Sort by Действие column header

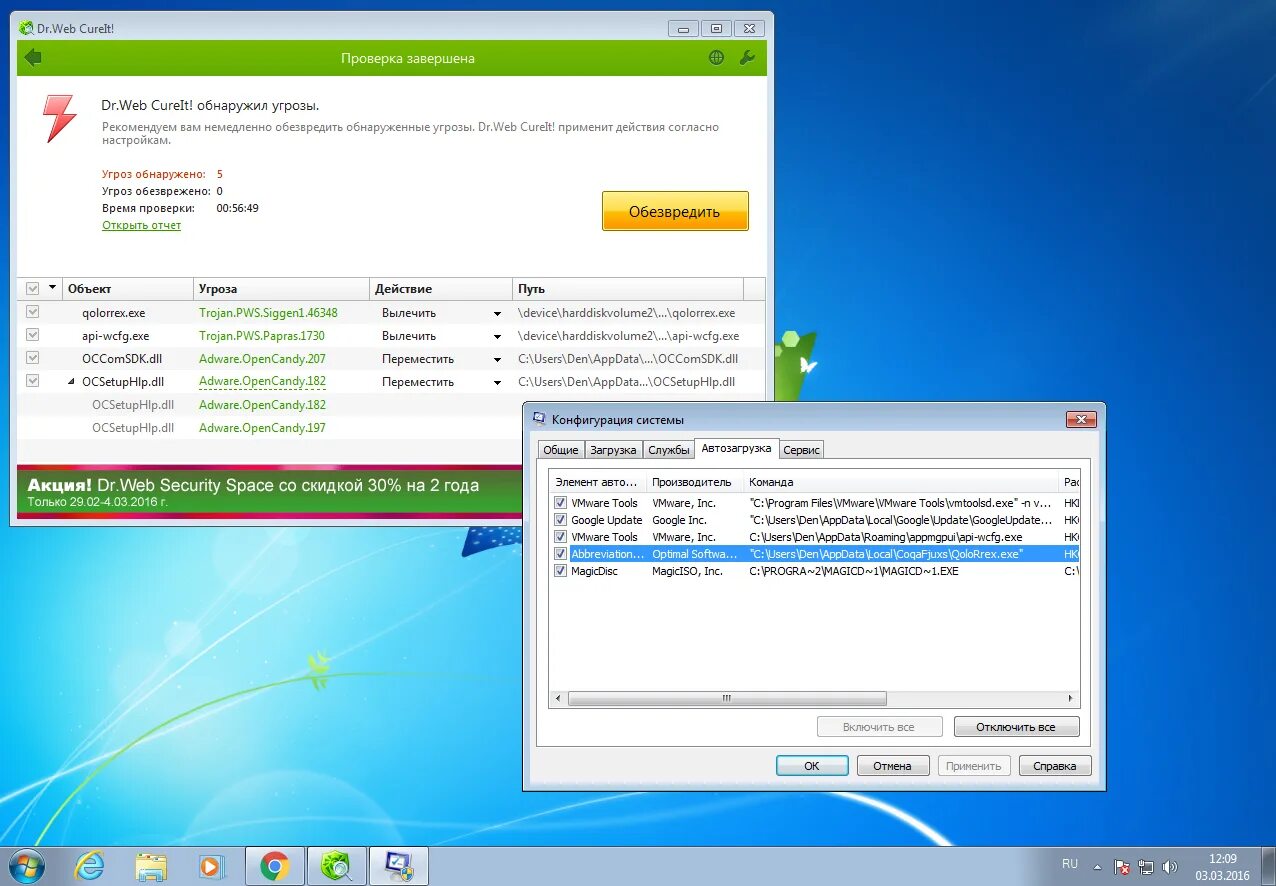pyautogui.click(x=440, y=288)
